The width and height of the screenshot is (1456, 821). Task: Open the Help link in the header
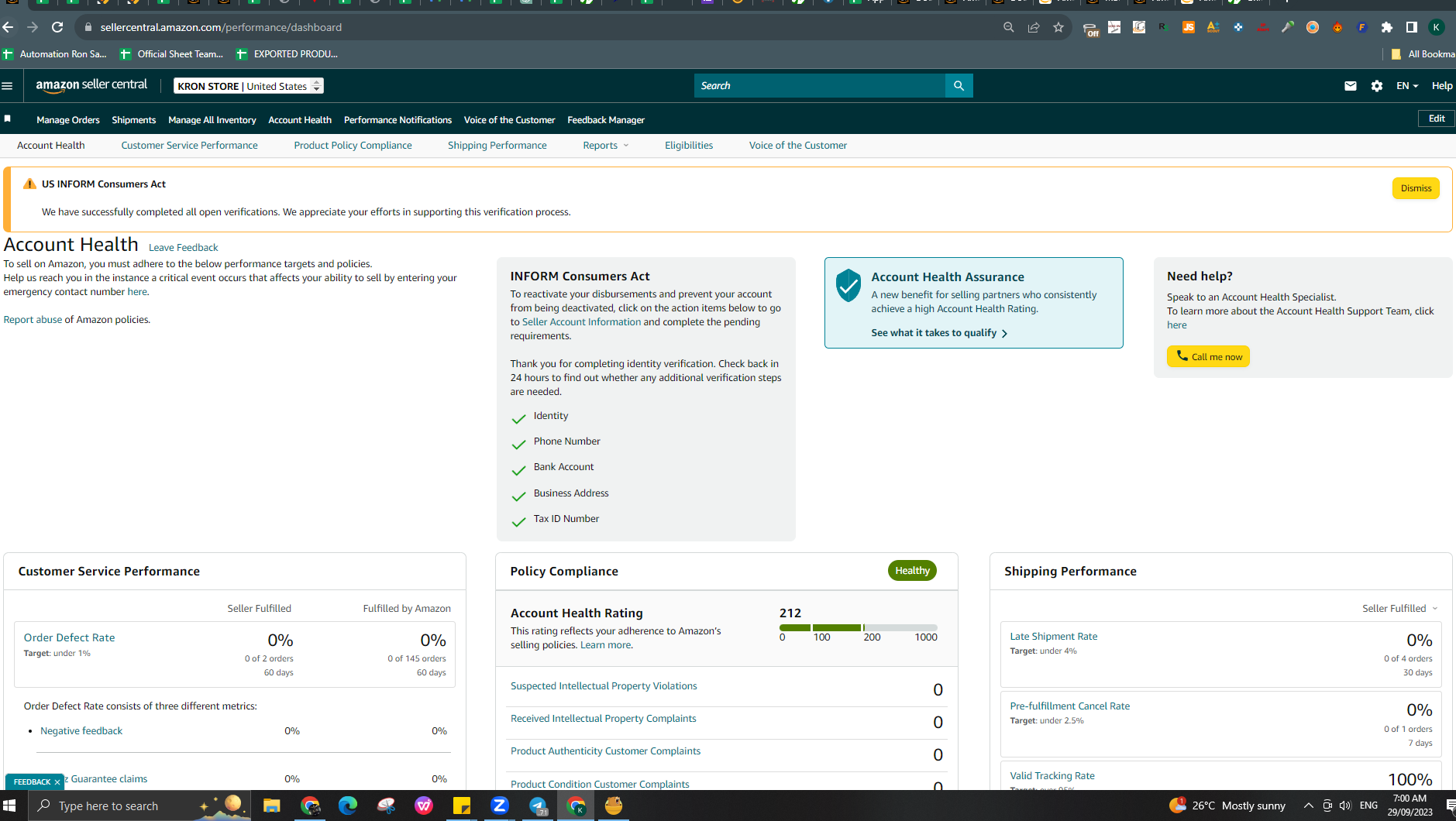[1442, 86]
